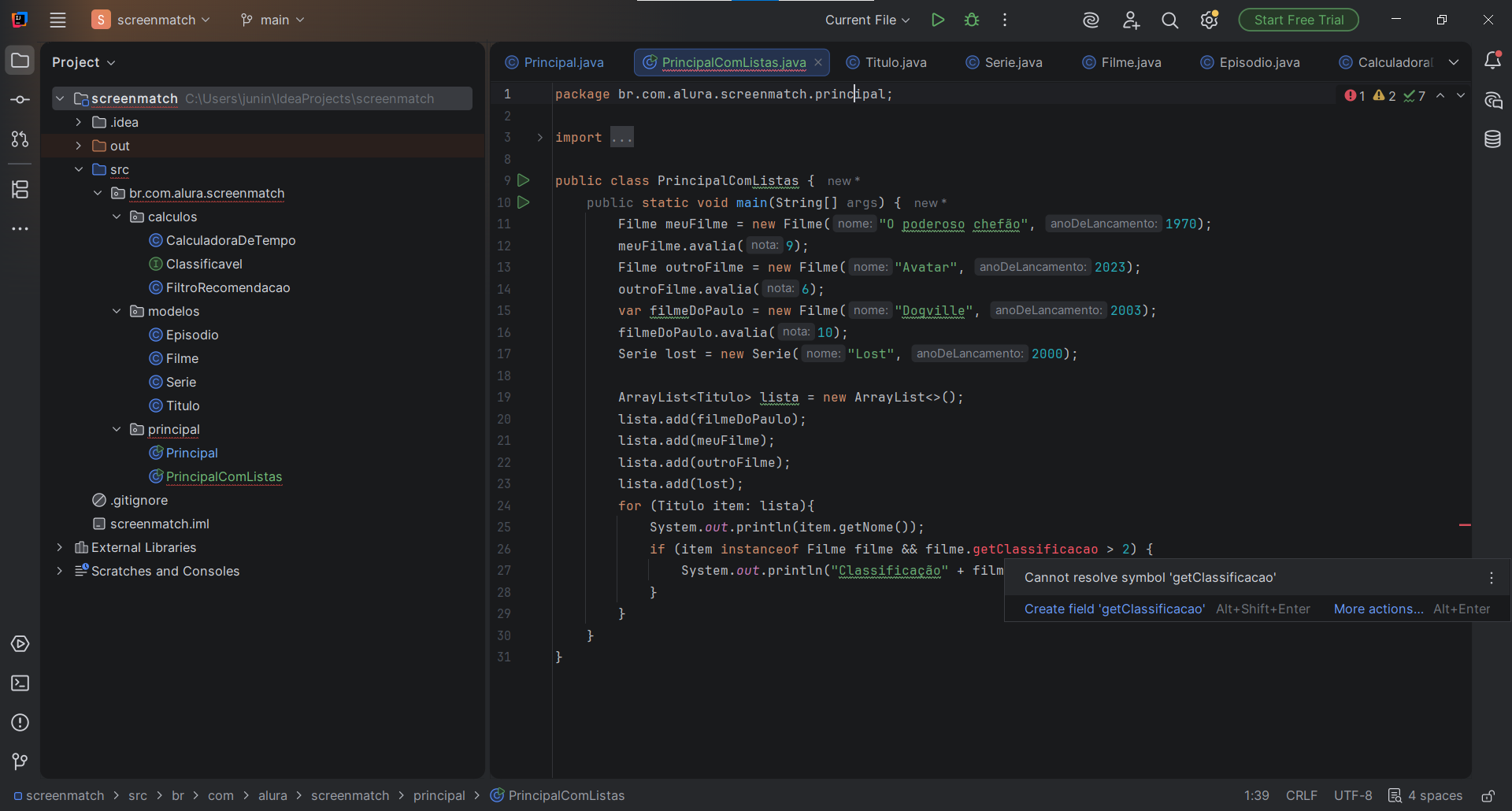Click the Start Free Trial button

(x=1299, y=20)
